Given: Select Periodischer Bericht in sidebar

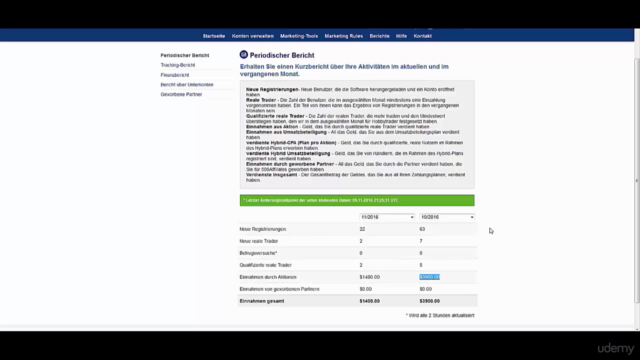Looking at the screenshot, I should [x=184, y=55].
